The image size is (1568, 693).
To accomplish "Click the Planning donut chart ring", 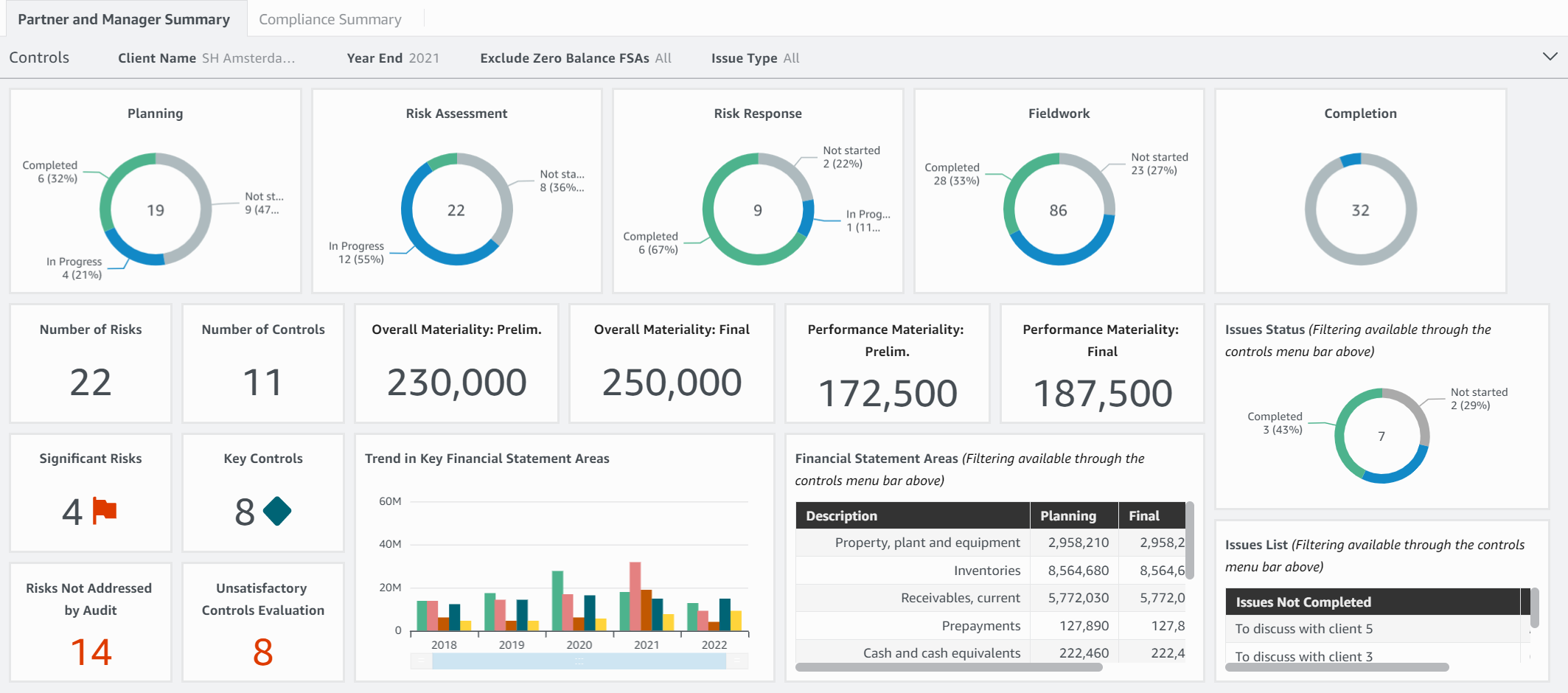I will click(105, 209).
